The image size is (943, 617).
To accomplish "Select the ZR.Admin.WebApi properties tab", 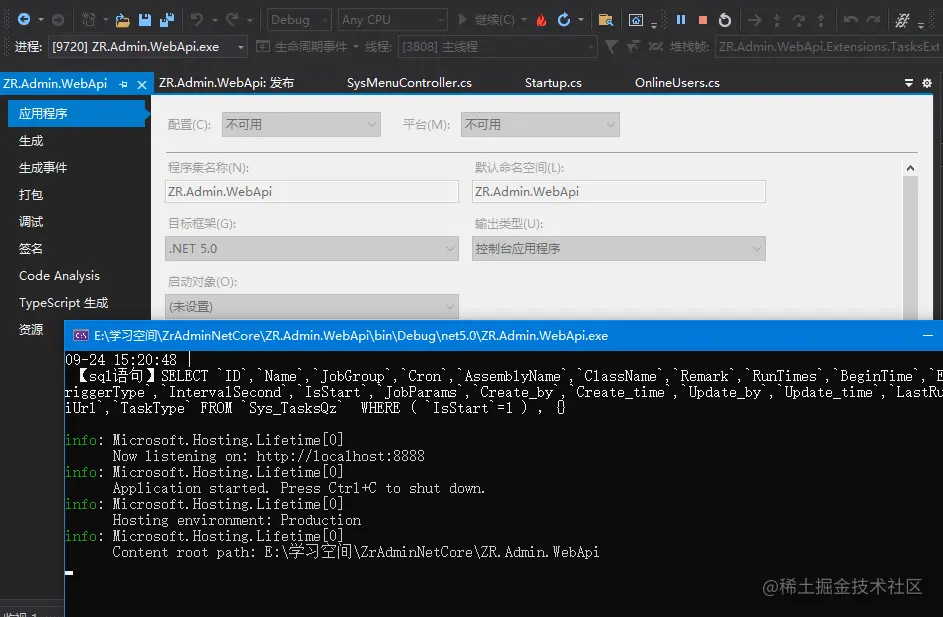I will click(x=55, y=84).
